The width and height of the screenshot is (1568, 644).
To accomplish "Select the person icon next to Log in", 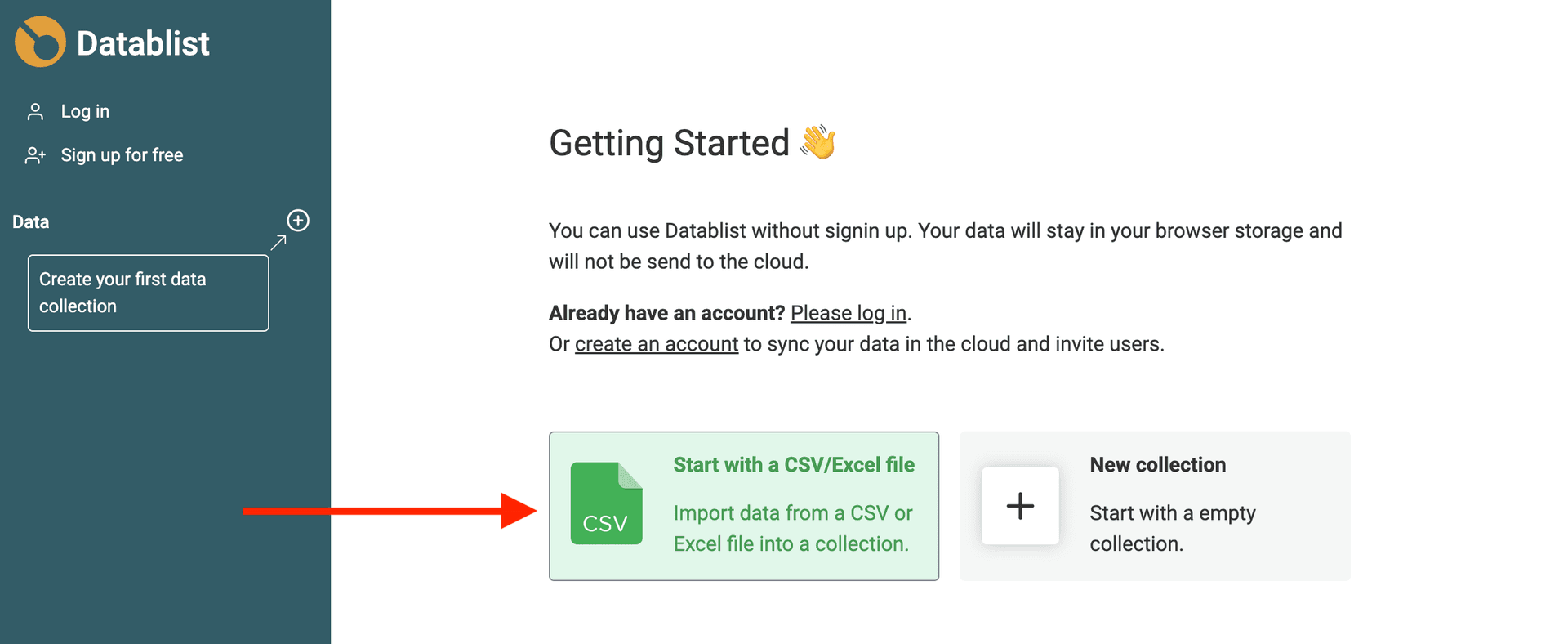I will (35, 111).
